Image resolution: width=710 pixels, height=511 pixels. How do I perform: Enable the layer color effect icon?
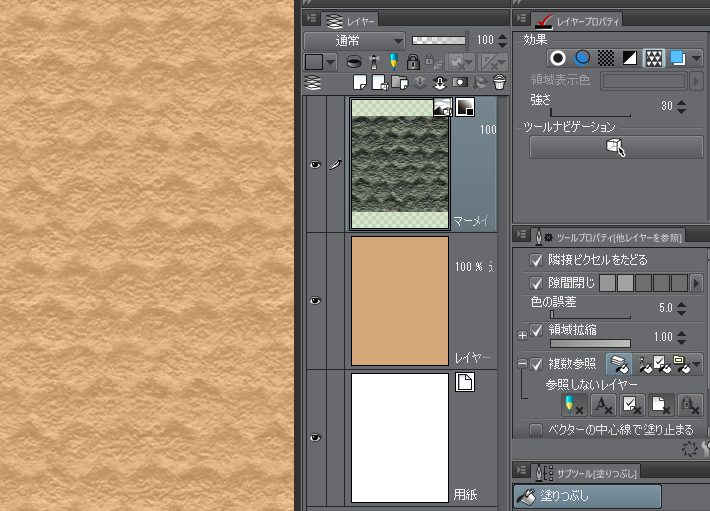tap(677, 58)
